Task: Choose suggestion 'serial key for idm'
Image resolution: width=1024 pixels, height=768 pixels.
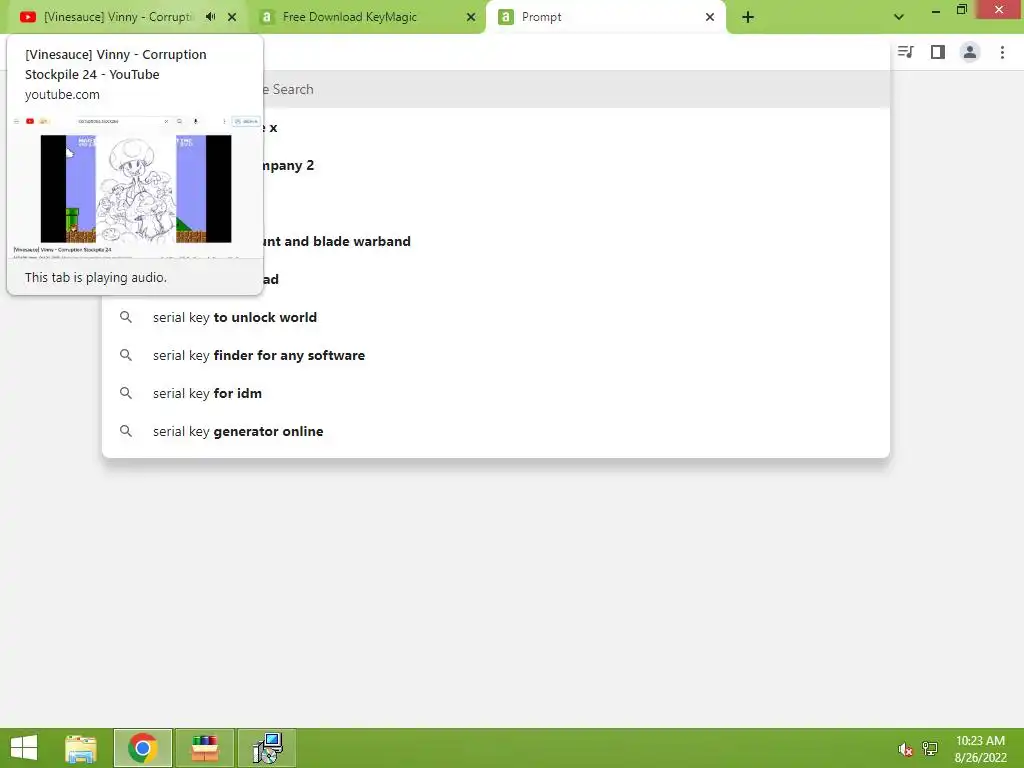Action: (x=496, y=393)
